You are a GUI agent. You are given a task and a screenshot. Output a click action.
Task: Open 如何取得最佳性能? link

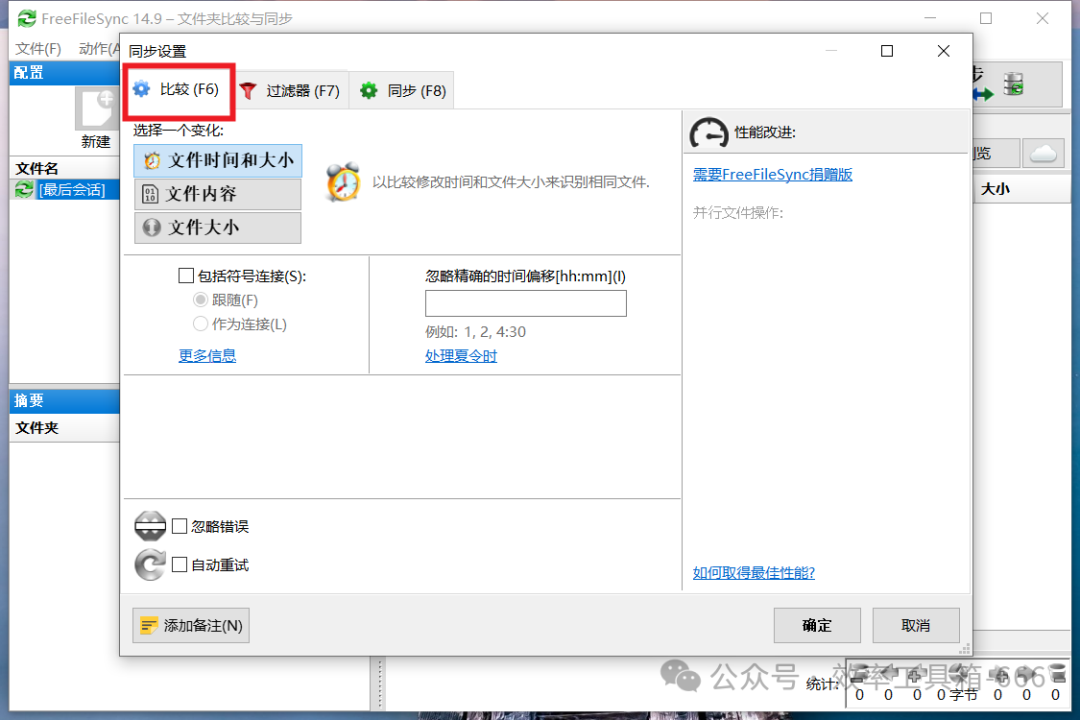(754, 573)
